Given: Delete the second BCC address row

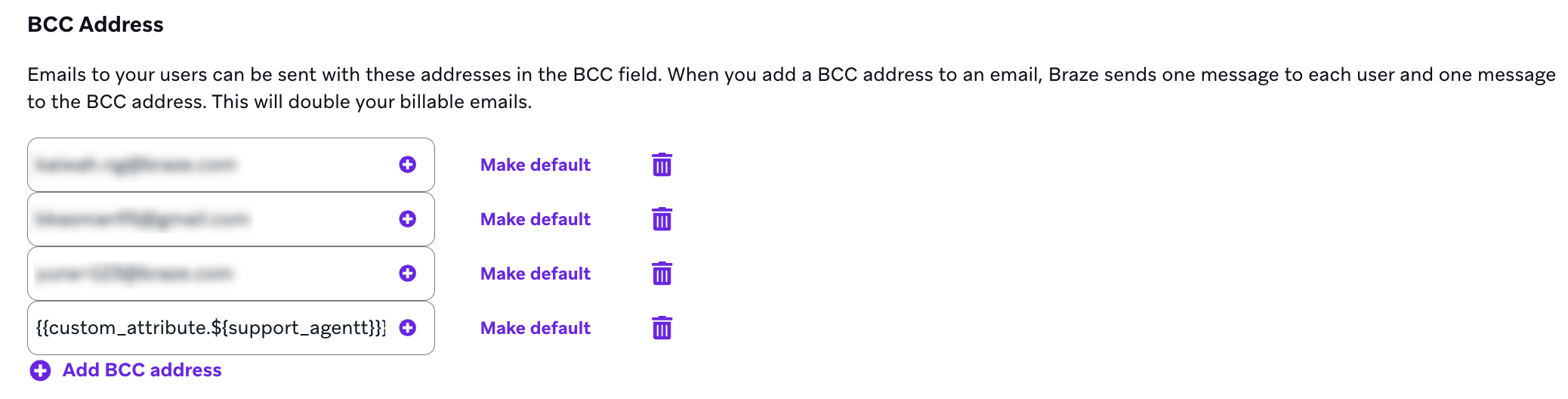Looking at the screenshot, I should coord(662,219).
